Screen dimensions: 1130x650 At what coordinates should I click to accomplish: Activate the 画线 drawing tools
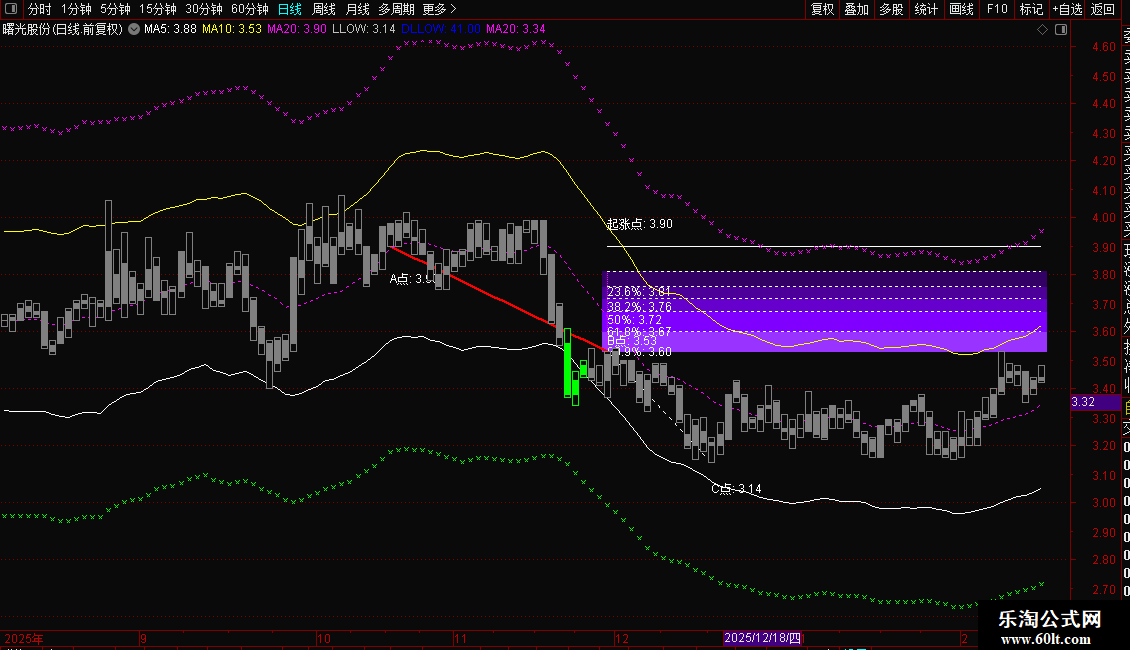click(x=961, y=9)
